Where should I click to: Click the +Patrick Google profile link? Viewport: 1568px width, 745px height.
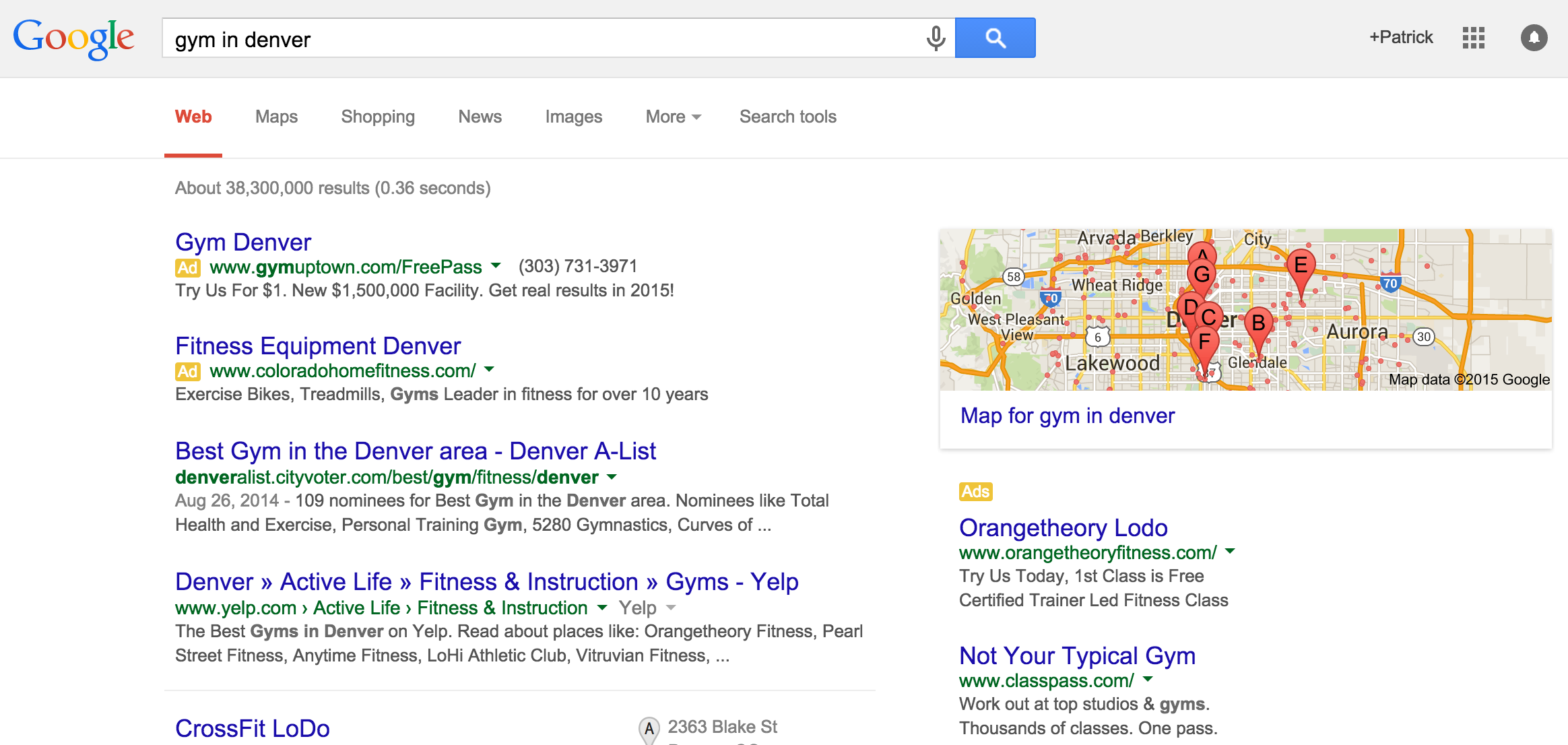[1398, 38]
